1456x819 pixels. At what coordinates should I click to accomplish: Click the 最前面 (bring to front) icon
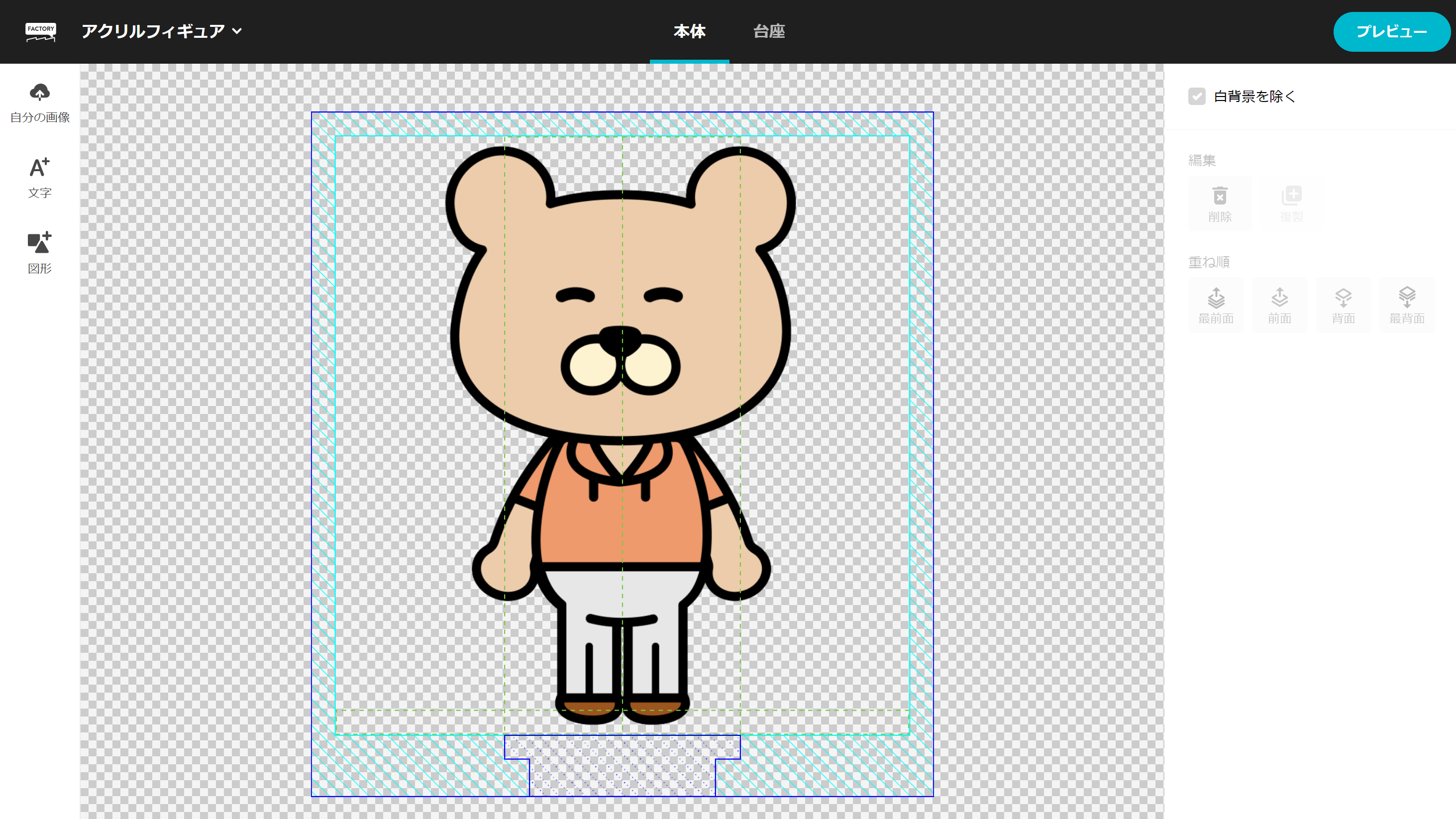1216,303
